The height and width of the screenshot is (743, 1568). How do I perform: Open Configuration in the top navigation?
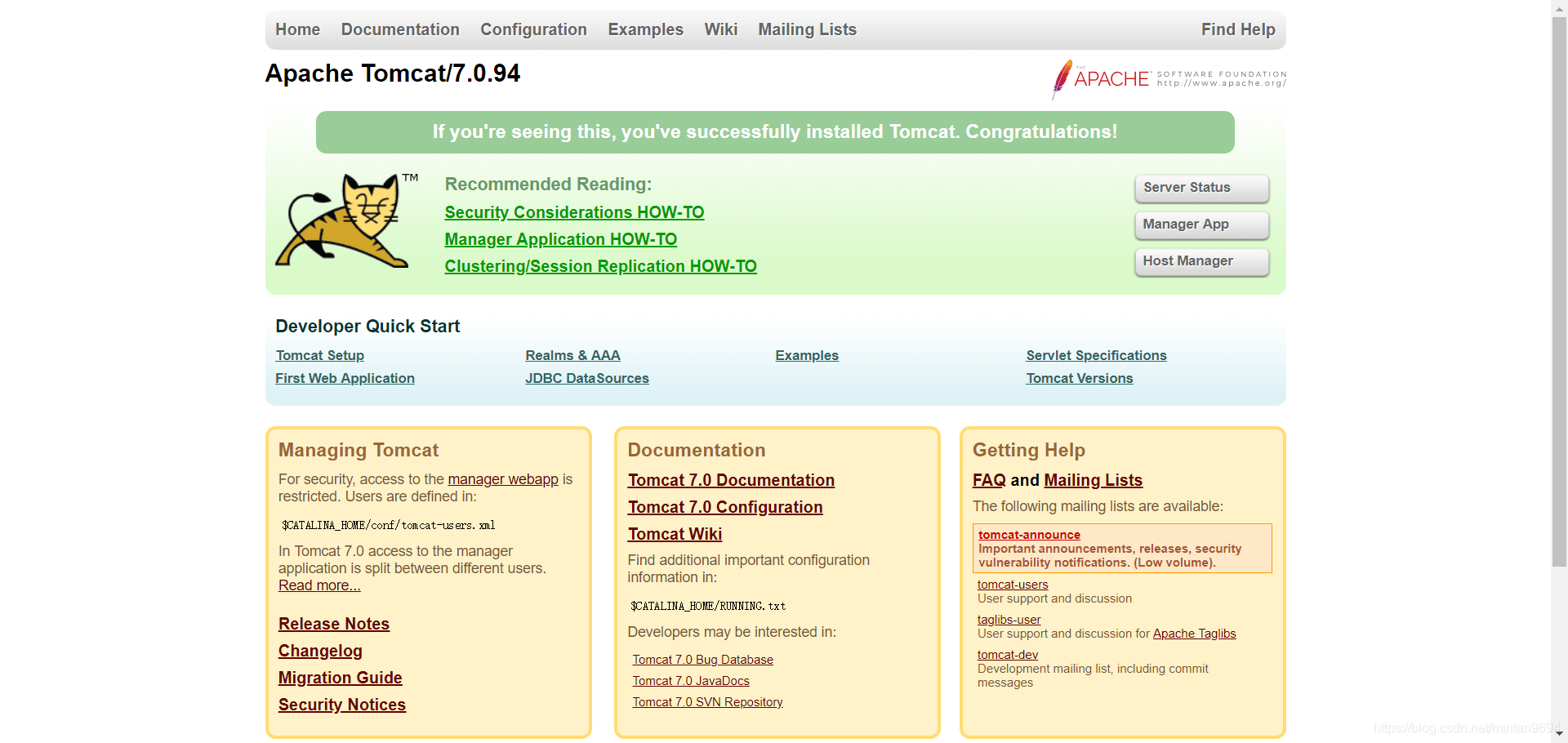point(533,29)
